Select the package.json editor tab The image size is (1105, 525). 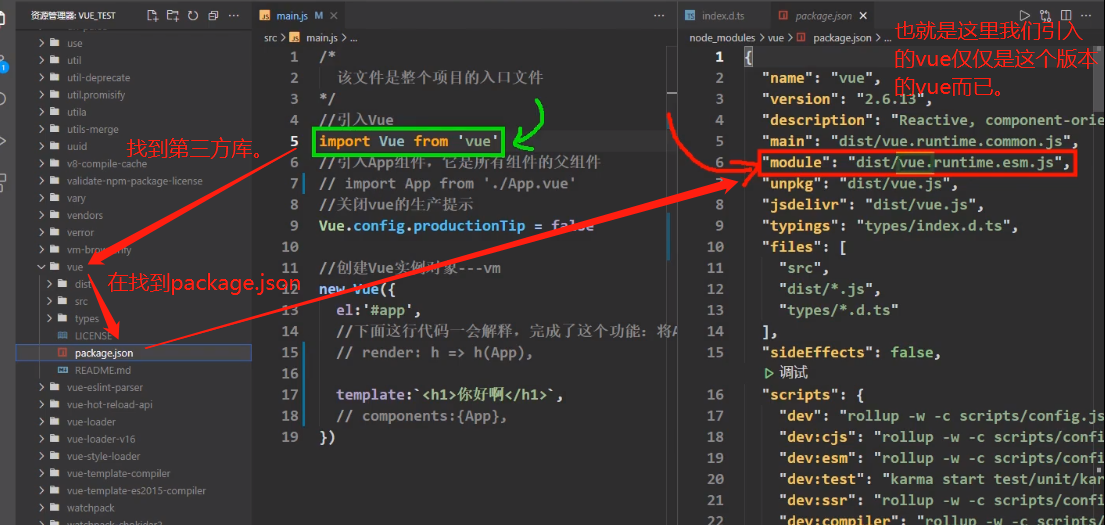(x=825, y=15)
